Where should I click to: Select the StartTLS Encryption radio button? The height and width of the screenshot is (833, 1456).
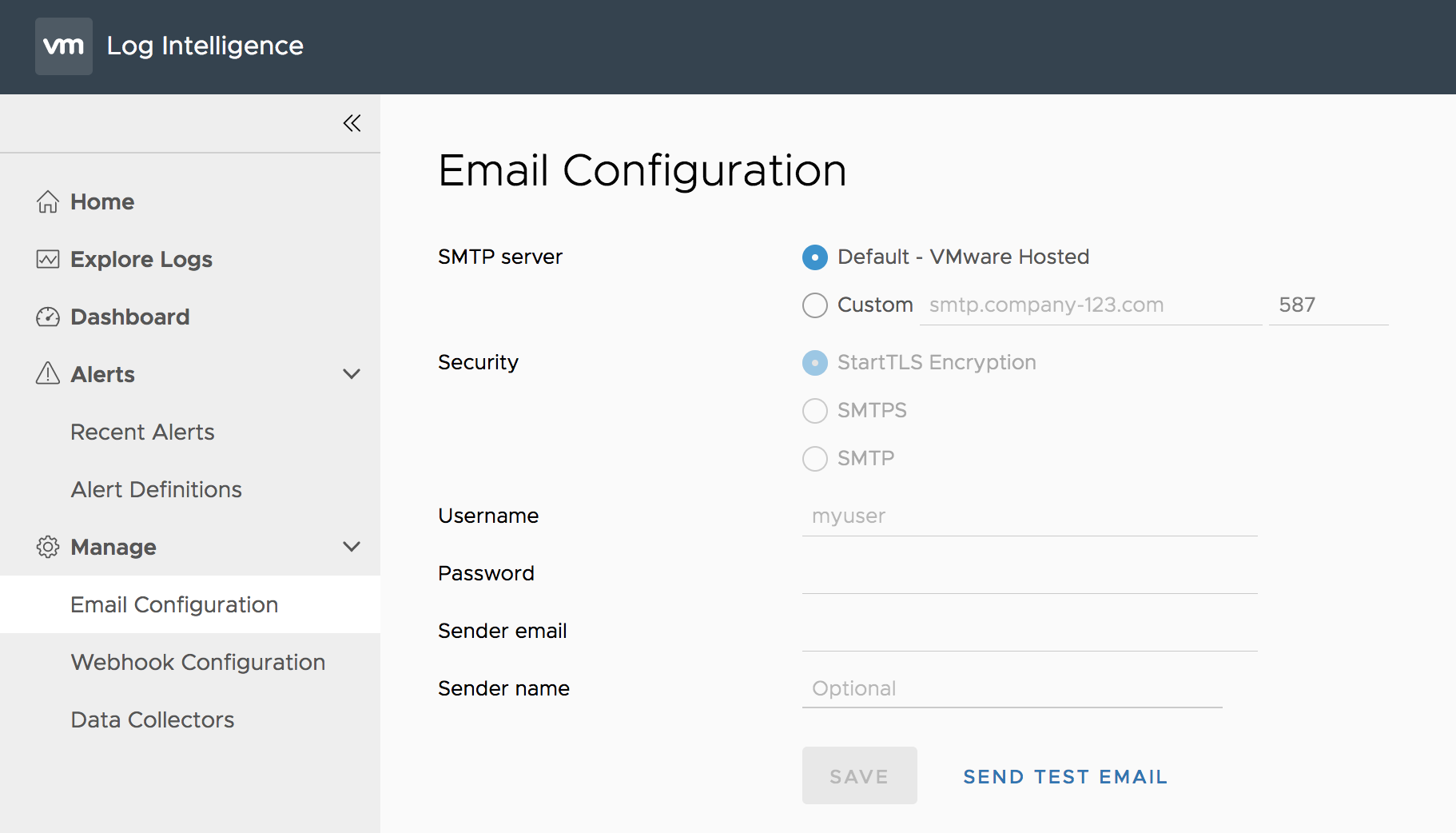click(x=814, y=362)
